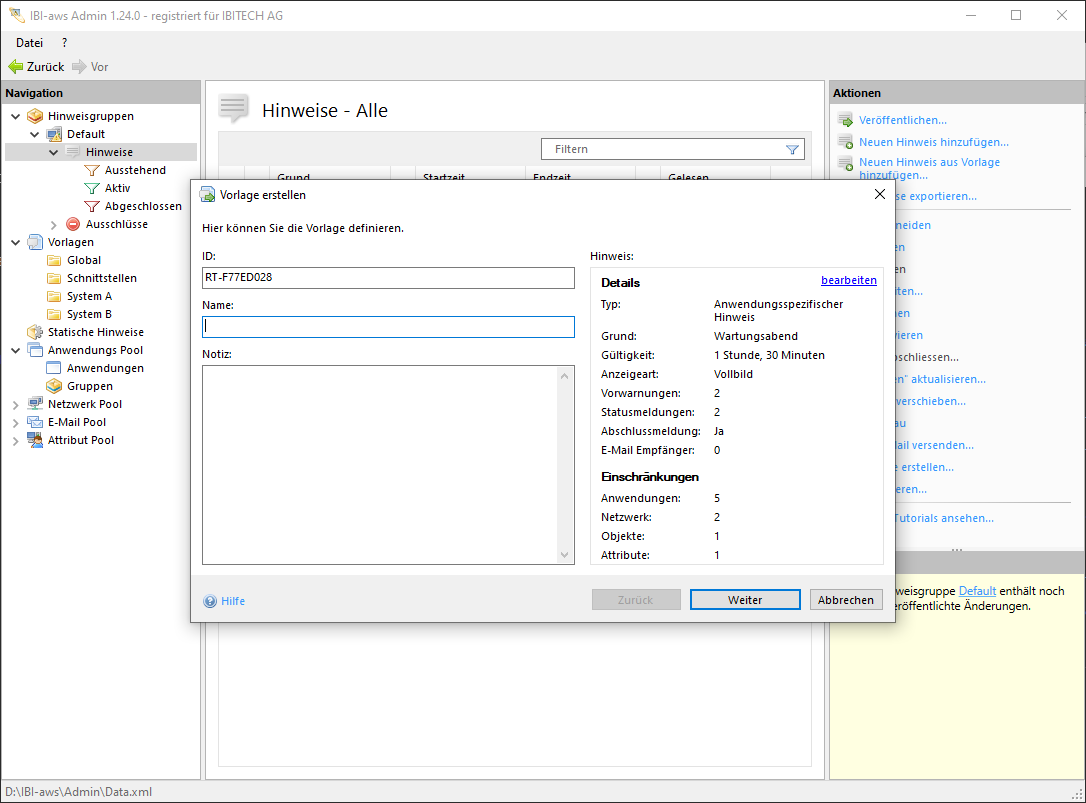
Task: Click into the Name input field
Action: (x=388, y=327)
